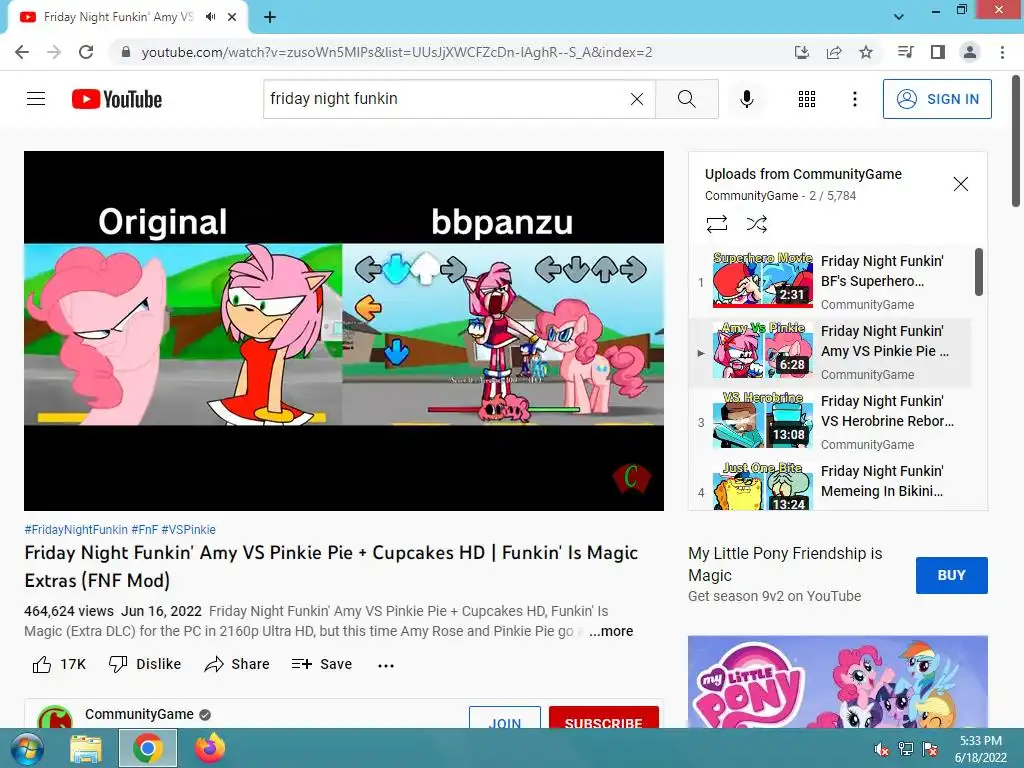The image size is (1024, 768).
Task: Mute the tab via speaker icon
Action: point(210,17)
